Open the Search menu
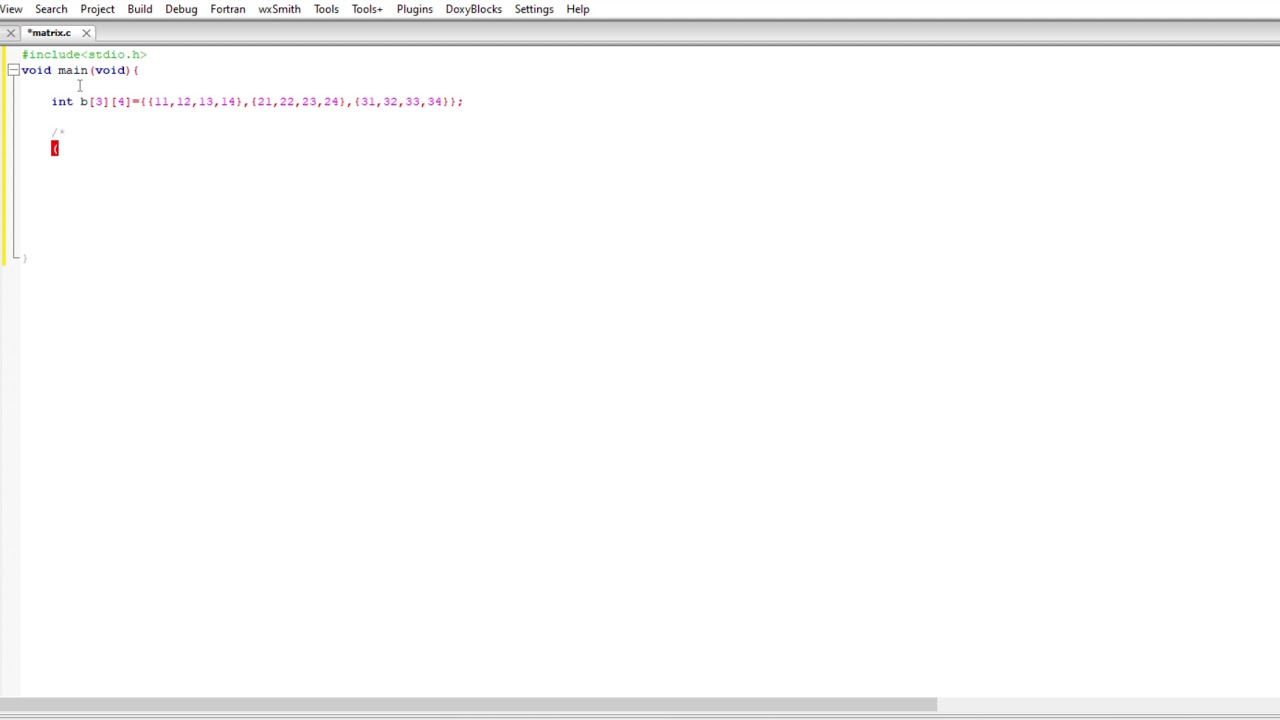 (51, 9)
